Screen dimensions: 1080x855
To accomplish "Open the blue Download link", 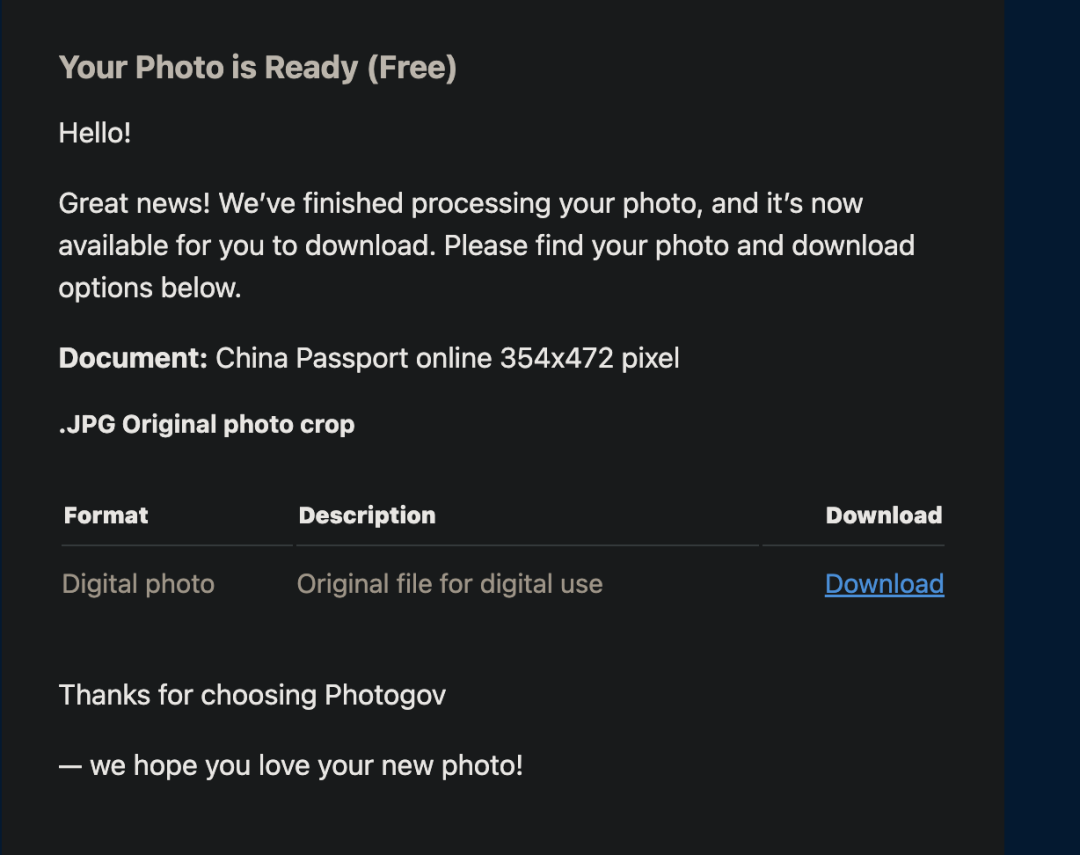I will tap(884, 584).
